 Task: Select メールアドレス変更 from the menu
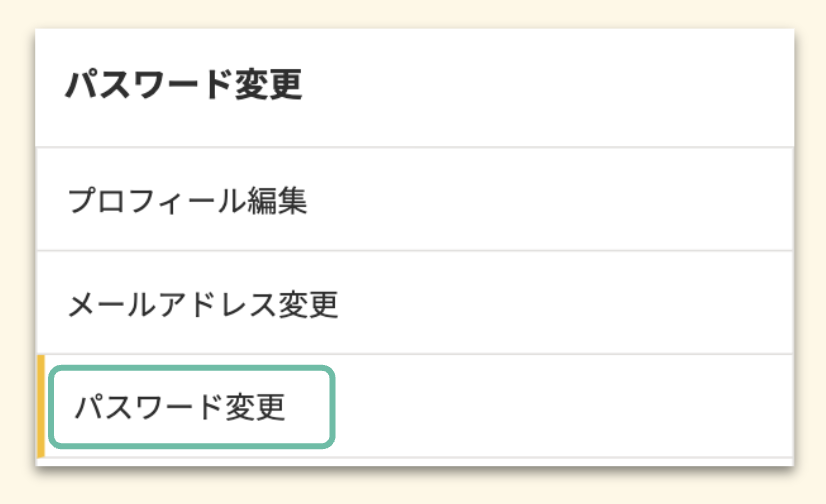click(203, 303)
